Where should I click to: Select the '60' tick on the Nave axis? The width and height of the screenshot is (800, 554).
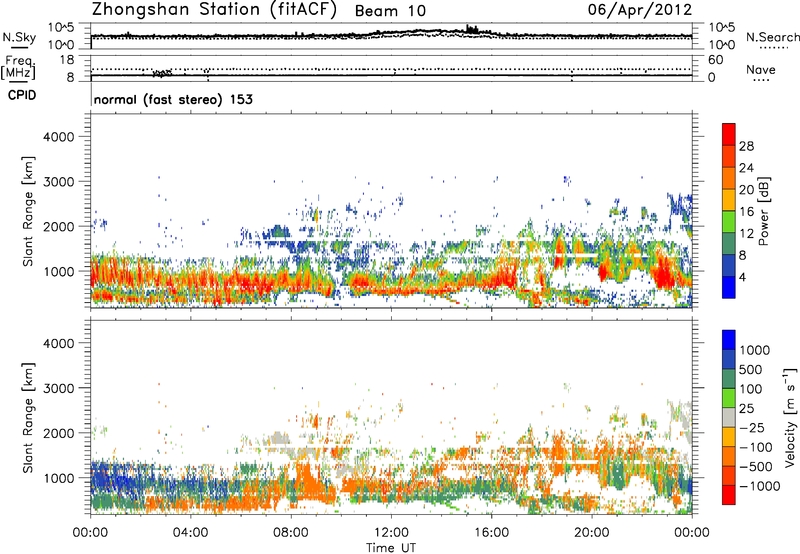point(715,60)
